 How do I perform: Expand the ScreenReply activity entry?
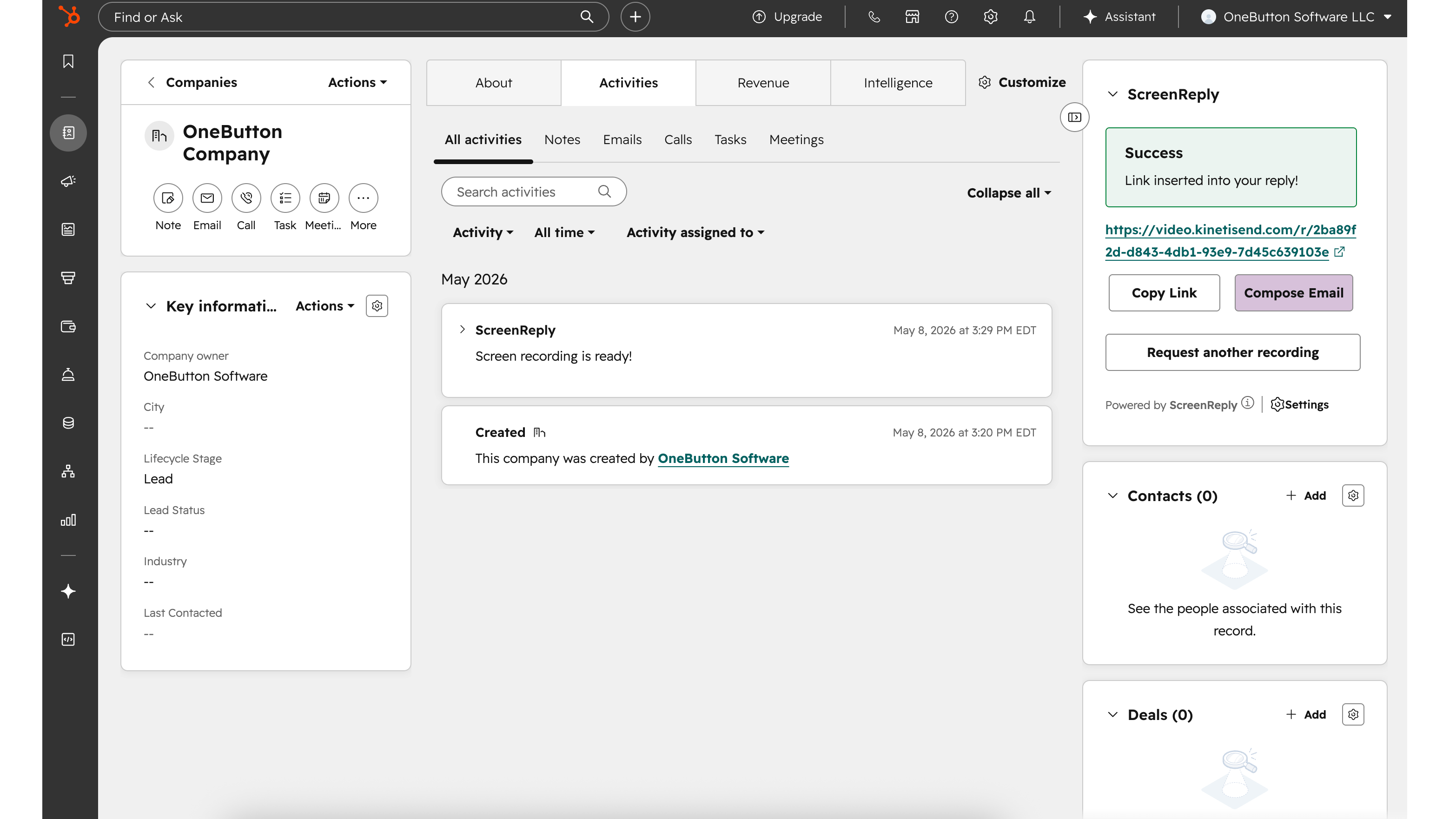pyautogui.click(x=463, y=330)
